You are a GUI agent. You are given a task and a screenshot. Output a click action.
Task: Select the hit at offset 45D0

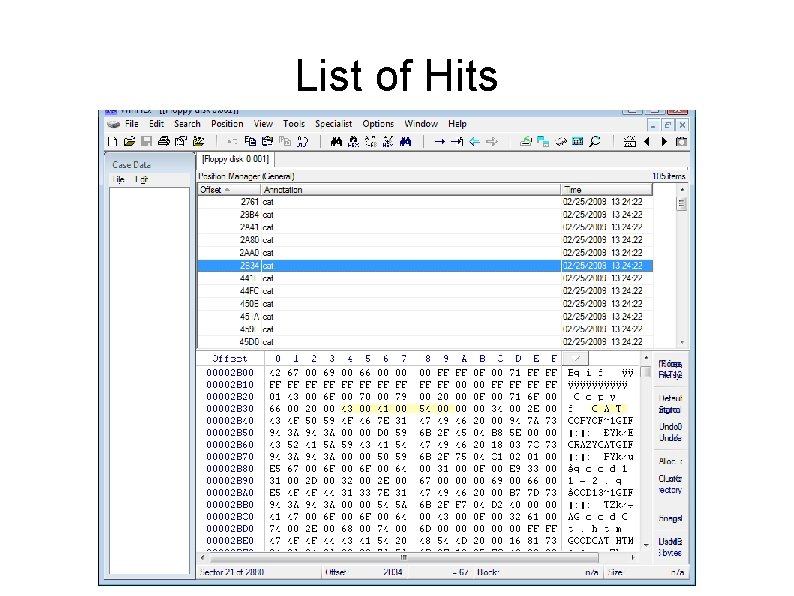[x=425, y=342]
